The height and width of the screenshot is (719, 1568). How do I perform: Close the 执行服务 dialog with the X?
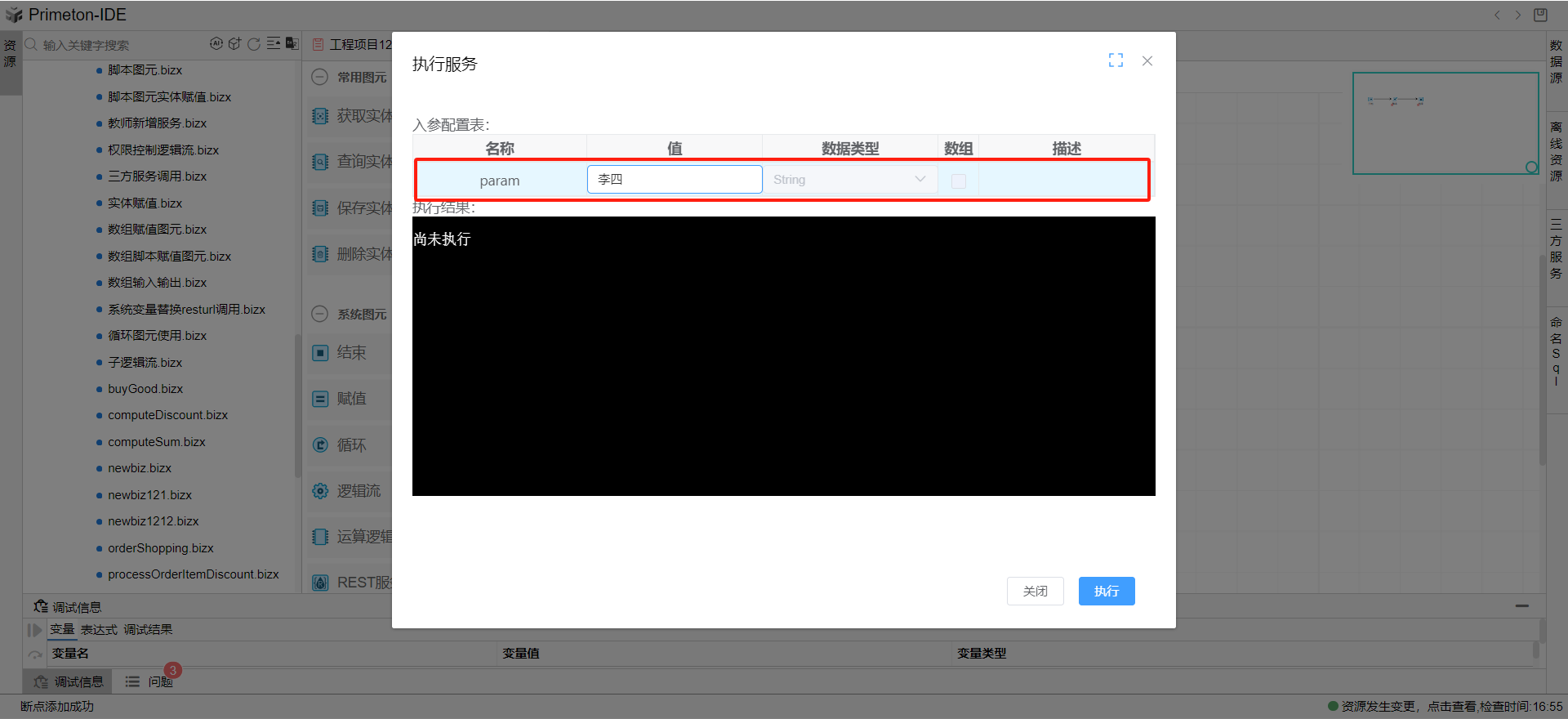1147,61
